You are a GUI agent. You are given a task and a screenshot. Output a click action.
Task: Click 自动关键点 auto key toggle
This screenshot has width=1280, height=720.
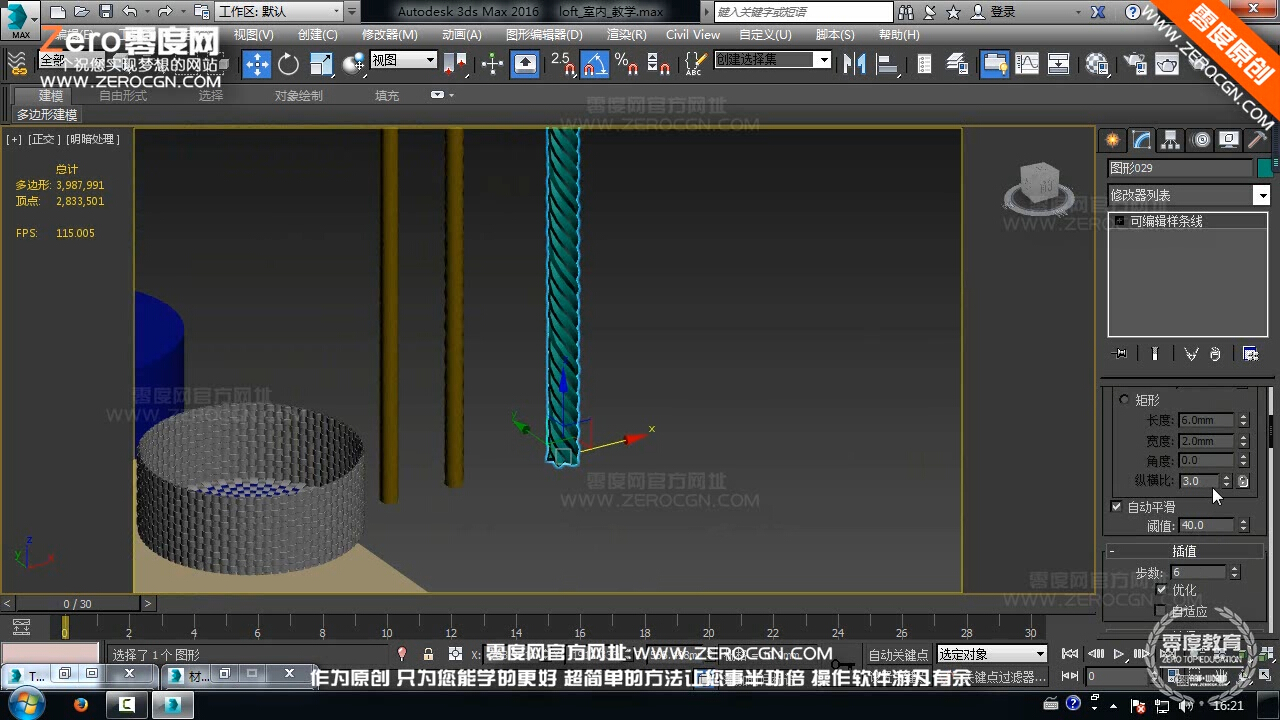click(898, 655)
